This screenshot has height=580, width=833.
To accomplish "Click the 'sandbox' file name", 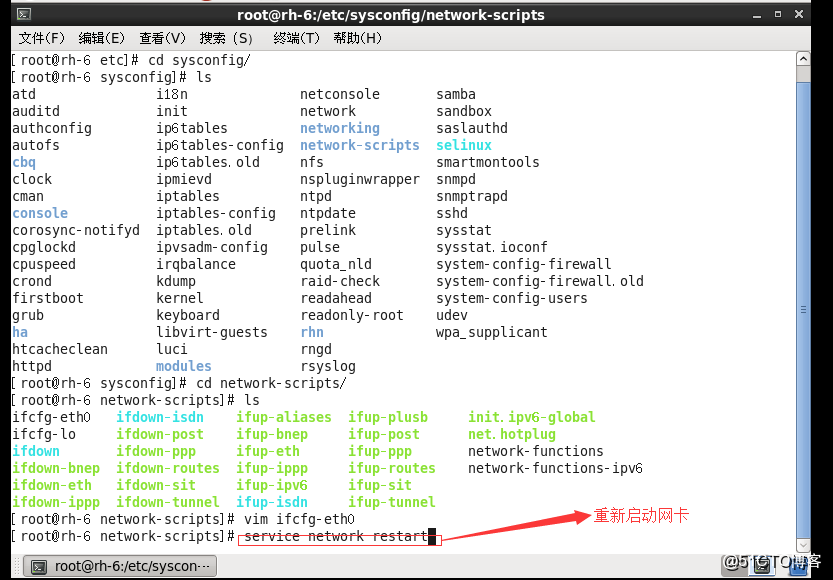I will 464,112.
